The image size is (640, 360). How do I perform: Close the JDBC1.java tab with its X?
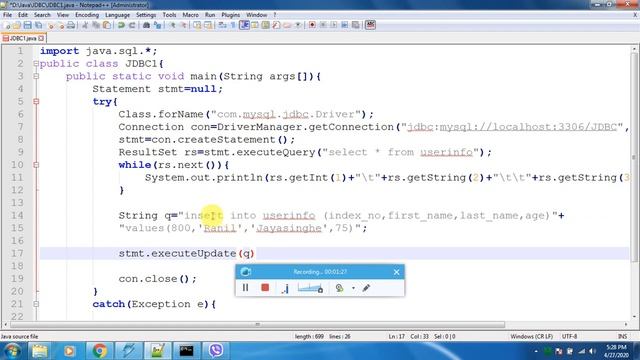click(41, 38)
